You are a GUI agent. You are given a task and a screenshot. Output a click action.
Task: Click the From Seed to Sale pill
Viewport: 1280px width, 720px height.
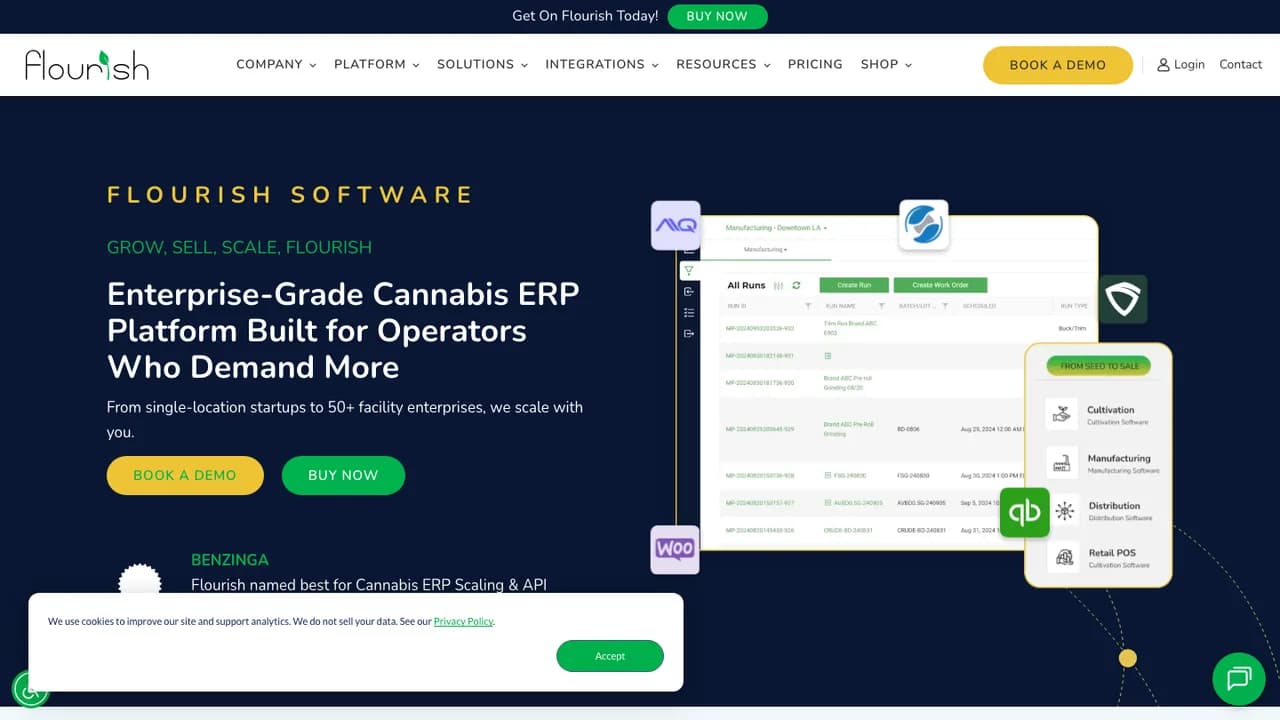coord(1099,366)
